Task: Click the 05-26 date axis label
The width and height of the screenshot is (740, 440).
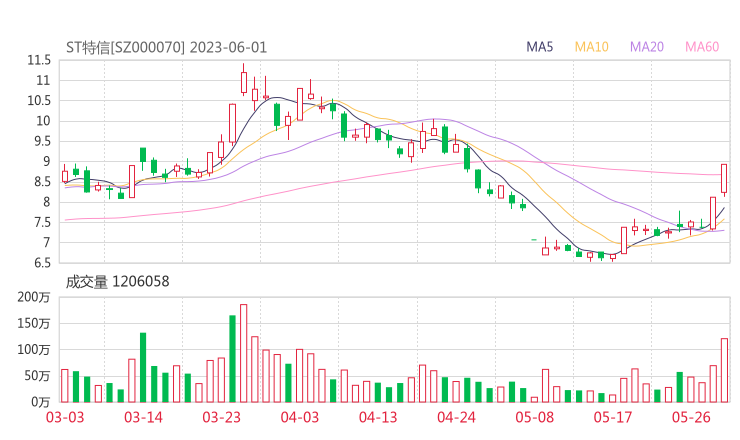Action: click(x=691, y=417)
